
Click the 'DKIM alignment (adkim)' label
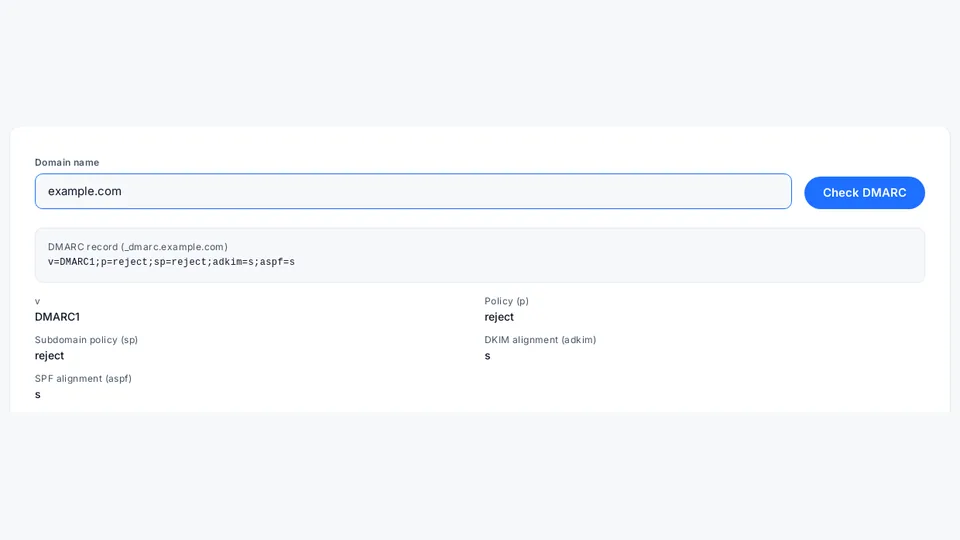(x=540, y=340)
